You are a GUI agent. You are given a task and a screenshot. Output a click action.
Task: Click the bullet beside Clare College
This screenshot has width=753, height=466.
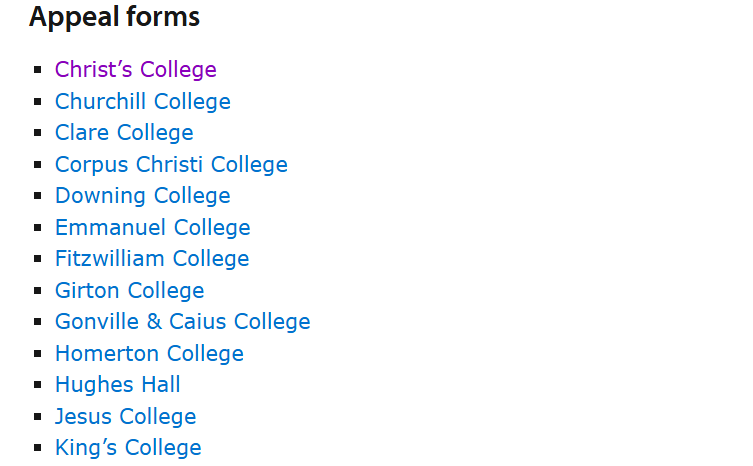click(x=38, y=133)
